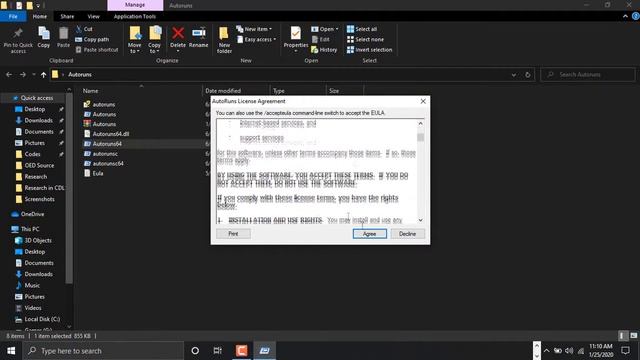Open the notification center icon
Screen dimensions: 640x360
tap(625, 351)
